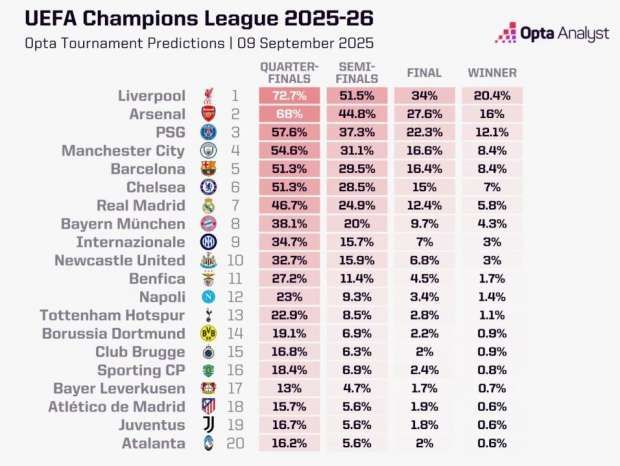Viewport: 620px width, 466px height.
Task: Click the Bayern München crest
Action: tap(208, 224)
